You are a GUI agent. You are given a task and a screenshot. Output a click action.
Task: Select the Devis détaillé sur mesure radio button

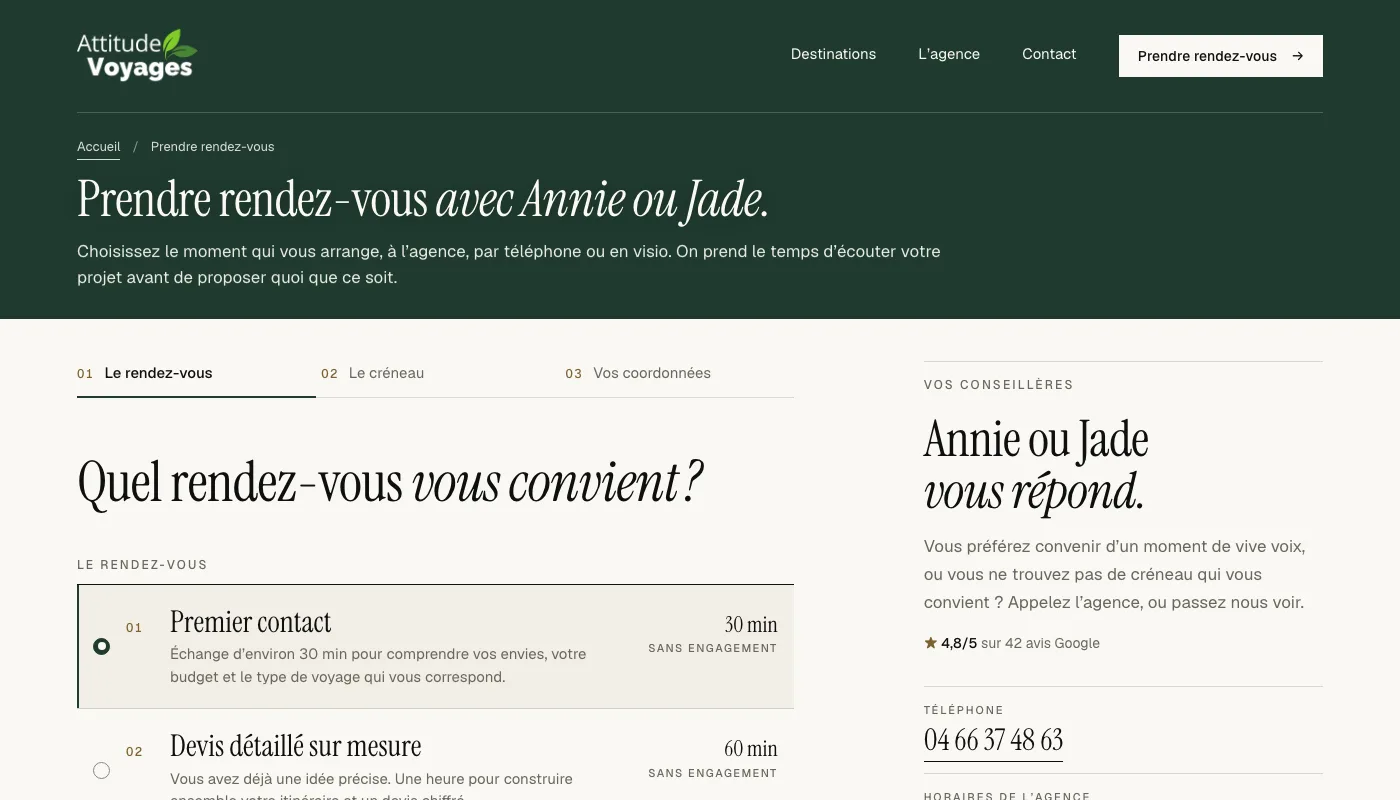click(101, 770)
